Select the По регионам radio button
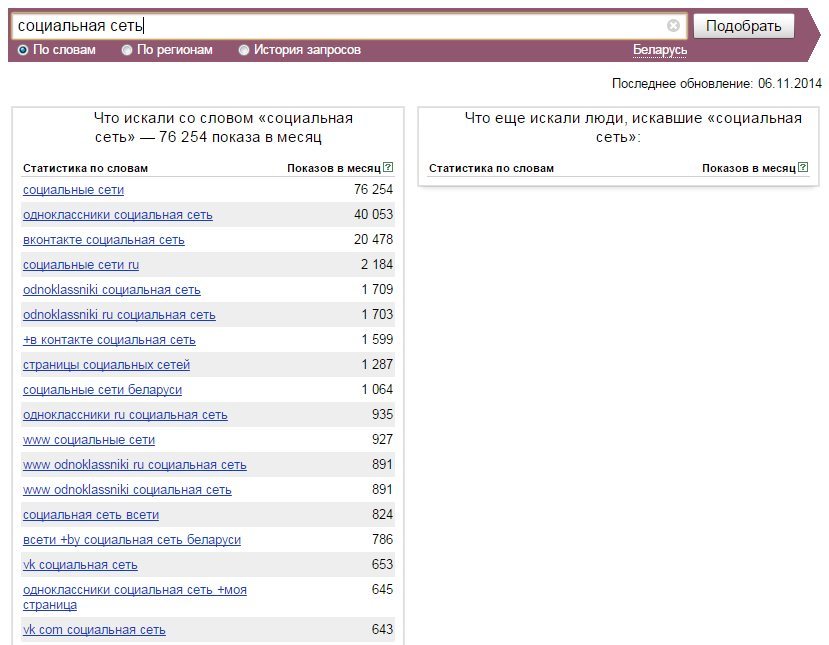 [x=127, y=50]
